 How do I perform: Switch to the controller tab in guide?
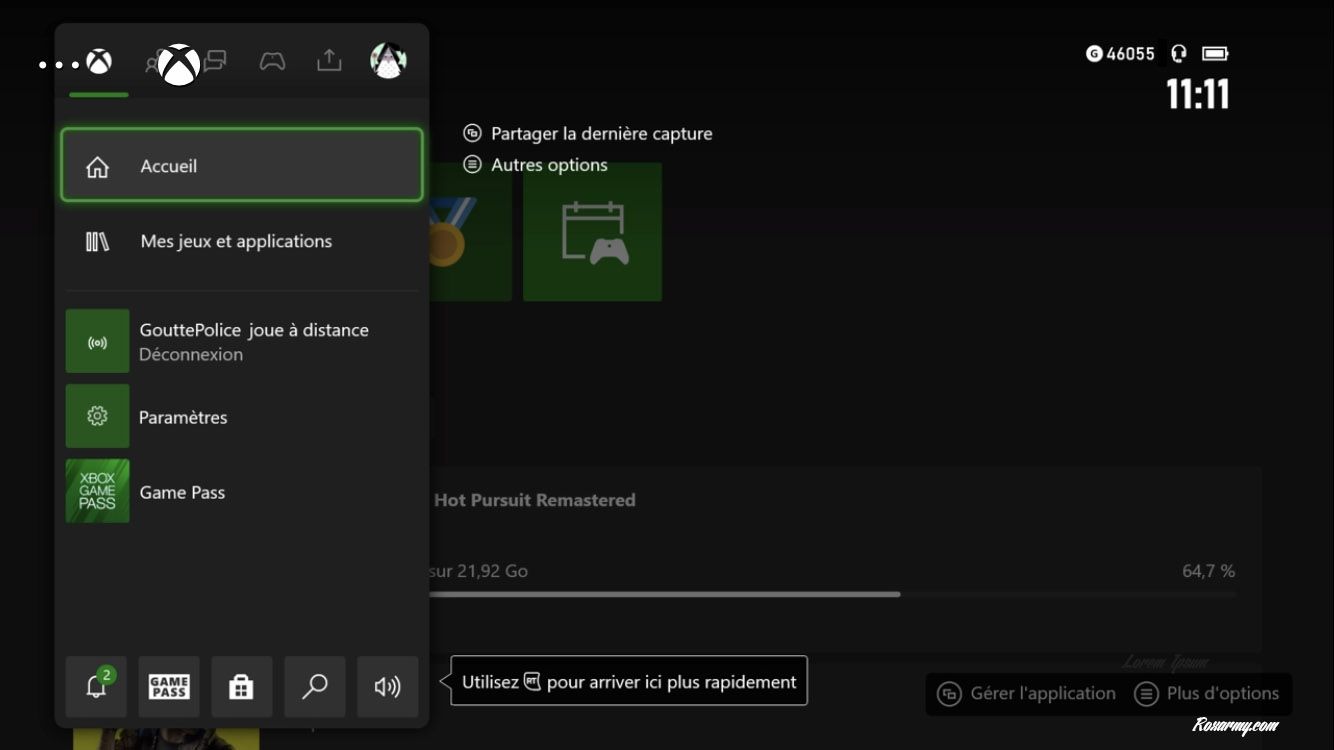tap(272, 62)
